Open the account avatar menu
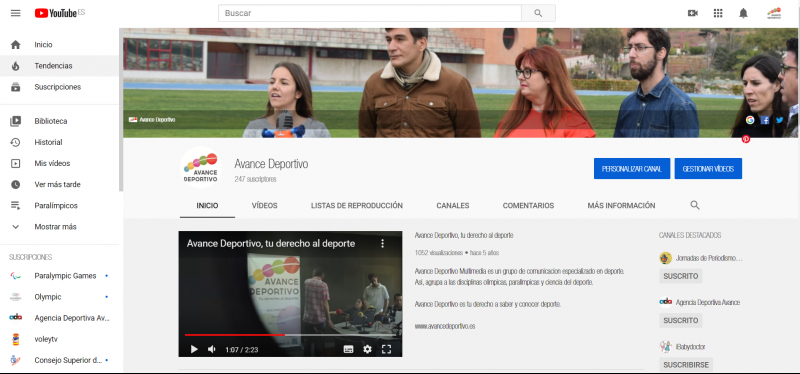The image size is (800, 374). [x=774, y=13]
